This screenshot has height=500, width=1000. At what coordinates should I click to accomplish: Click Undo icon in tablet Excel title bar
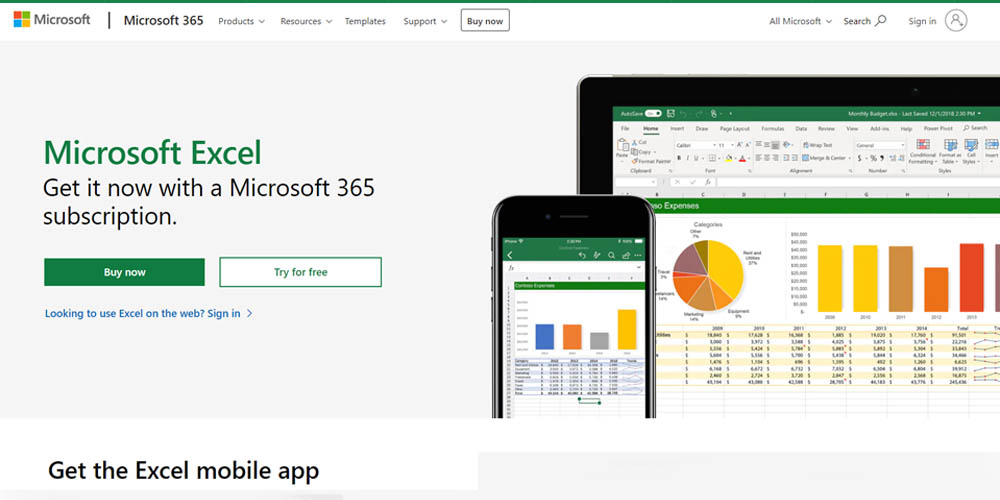tap(683, 114)
